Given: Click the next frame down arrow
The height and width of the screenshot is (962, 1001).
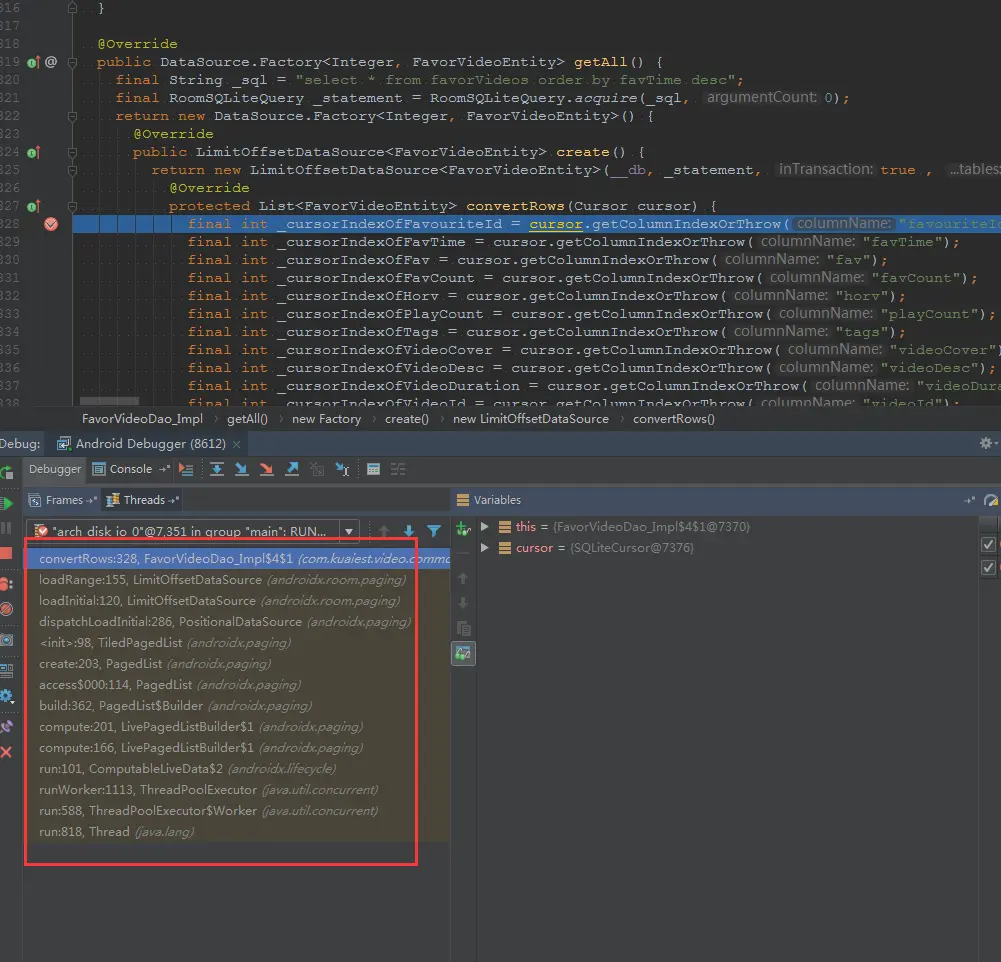Looking at the screenshot, I should pos(409,530).
